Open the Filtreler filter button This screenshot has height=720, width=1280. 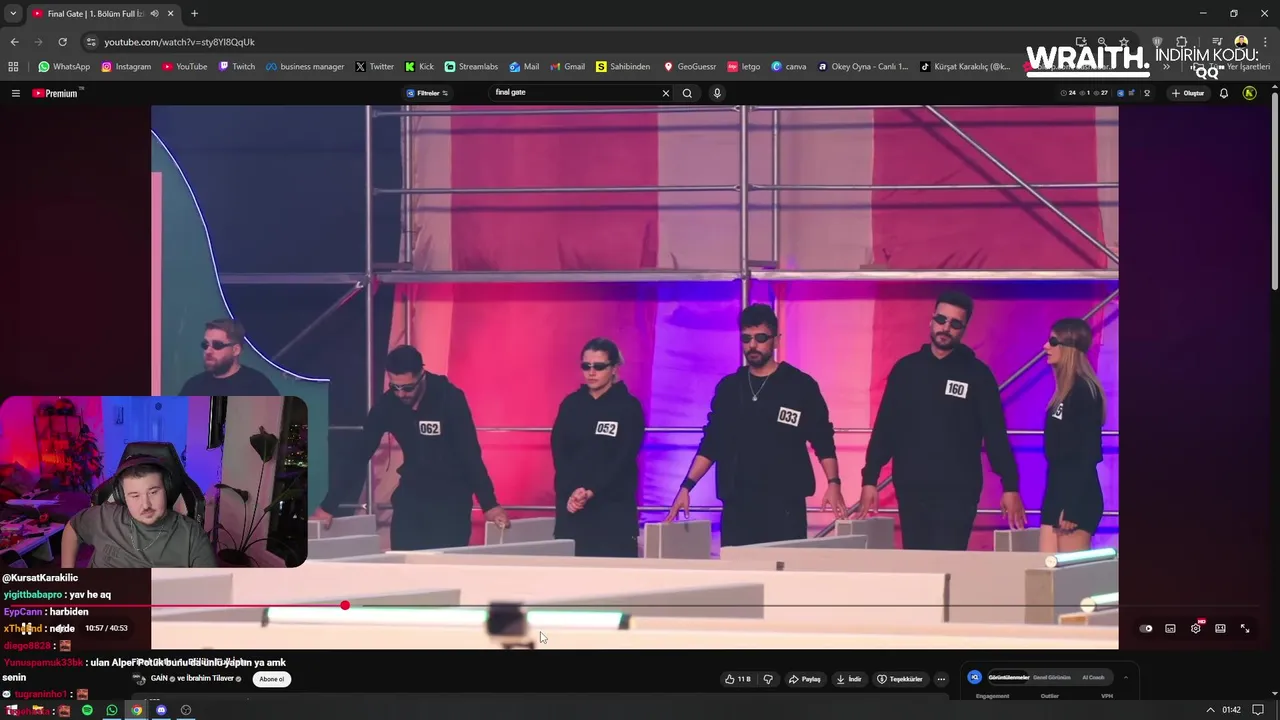(427, 93)
